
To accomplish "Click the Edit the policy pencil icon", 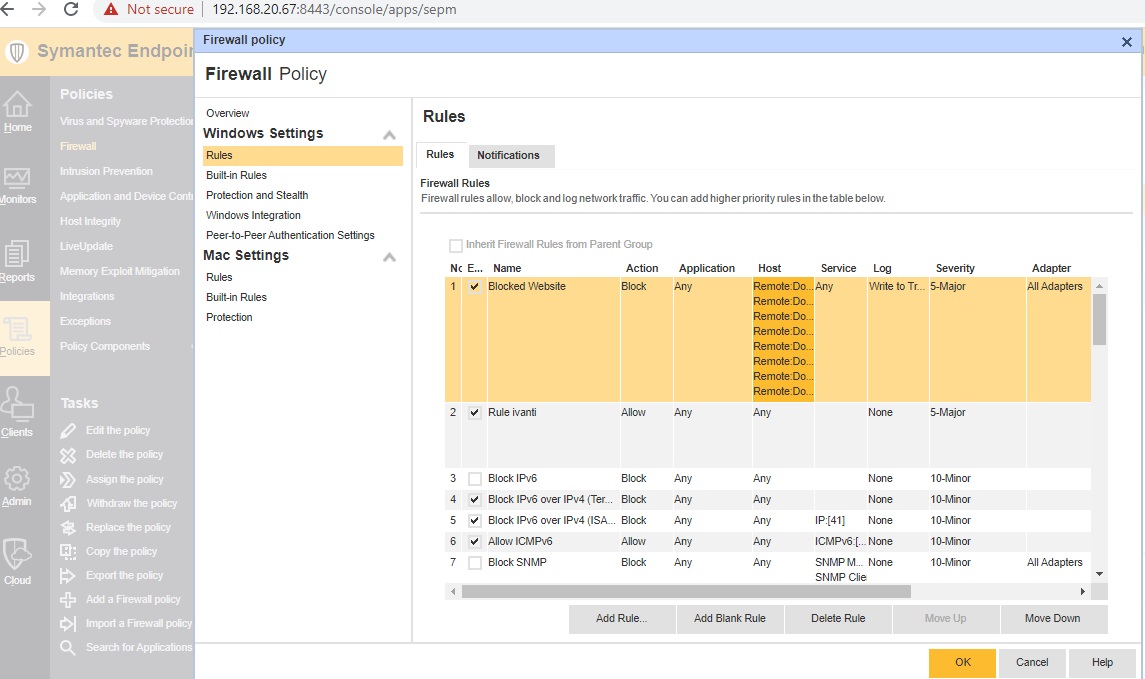I will coord(68,431).
